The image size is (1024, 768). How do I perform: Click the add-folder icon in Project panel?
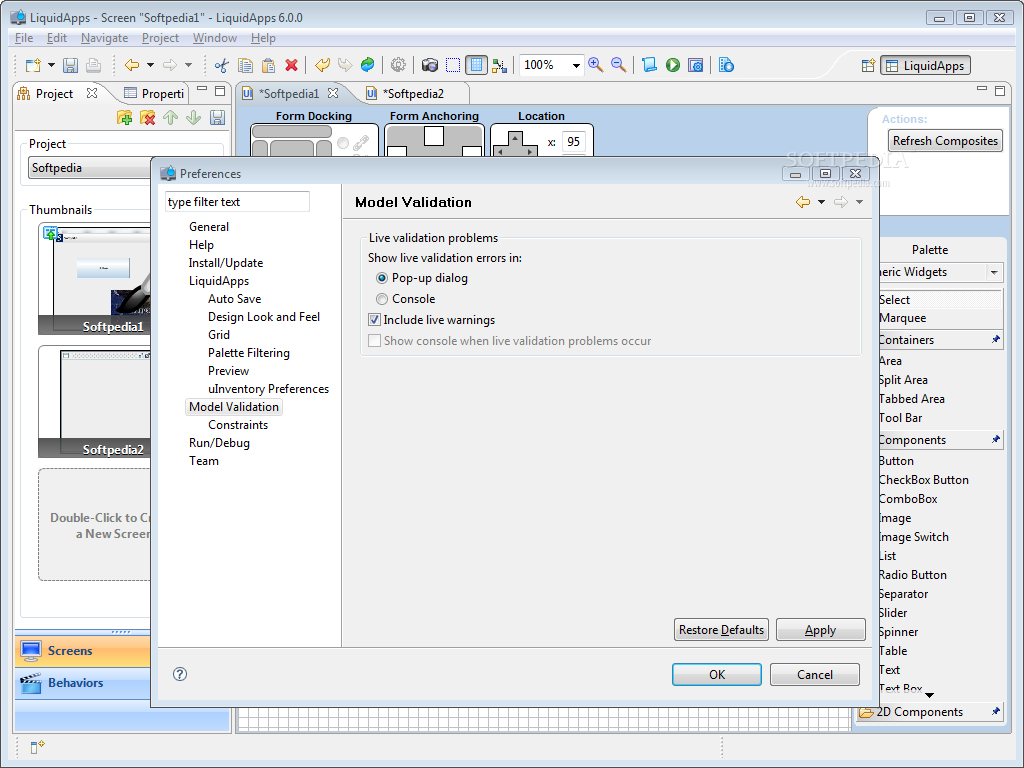[x=125, y=118]
